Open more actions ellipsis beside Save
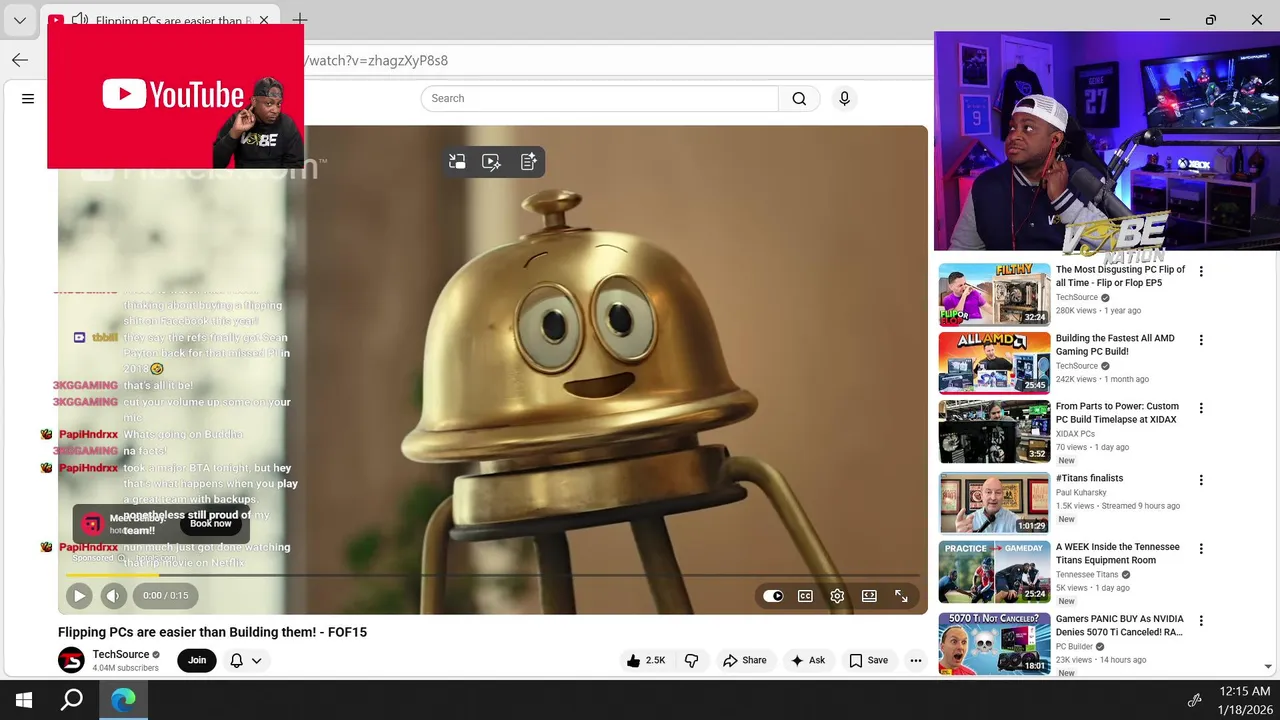The image size is (1280, 720). click(x=915, y=660)
